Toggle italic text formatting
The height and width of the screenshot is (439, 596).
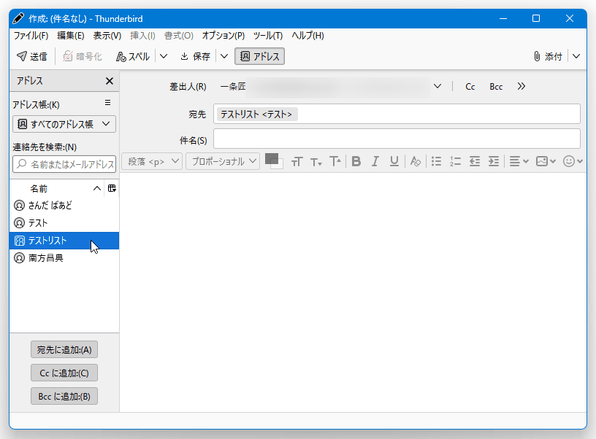pyautogui.click(x=376, y=162)
